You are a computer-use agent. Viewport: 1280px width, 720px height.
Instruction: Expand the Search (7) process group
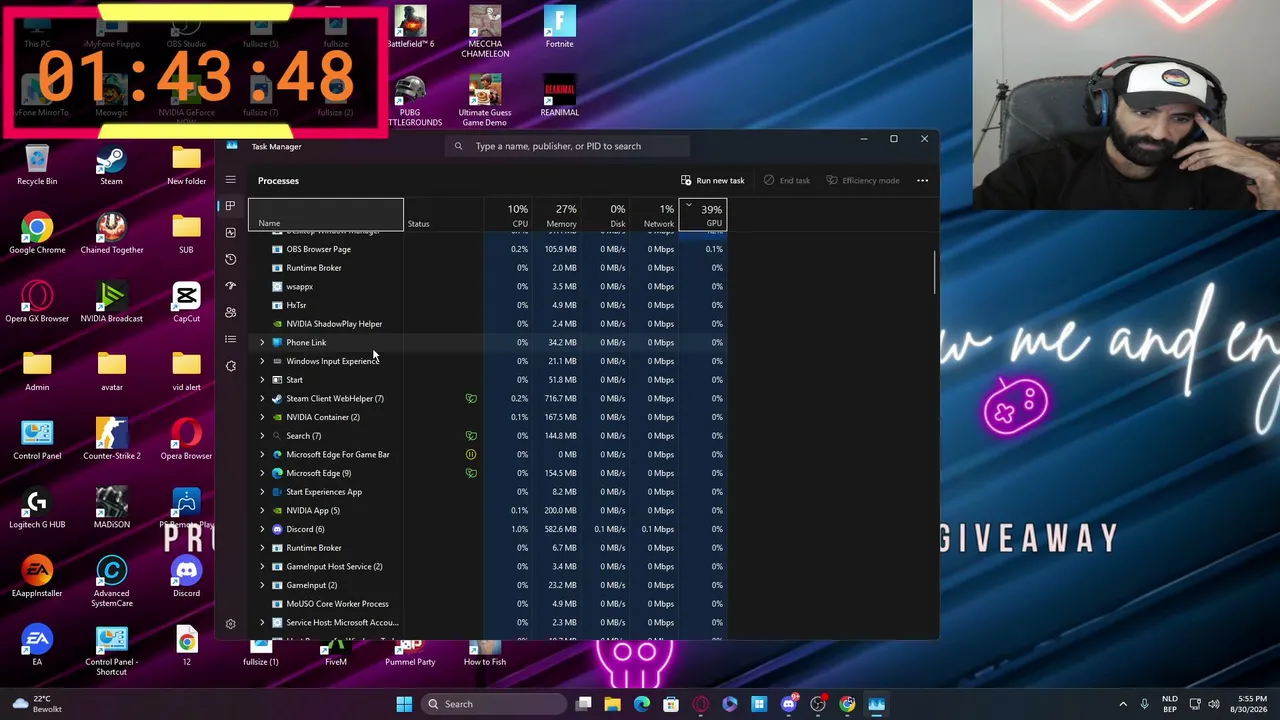pyautogui.click(x=262, y=436)
